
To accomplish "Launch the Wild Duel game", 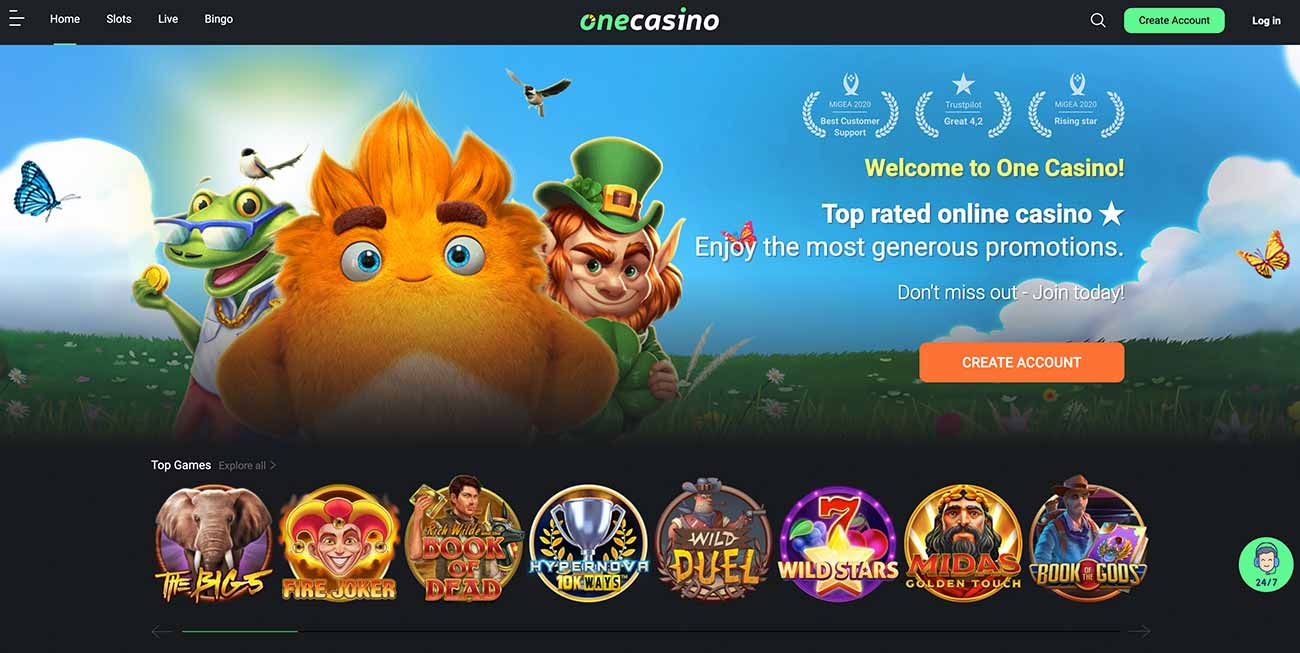I will [714, 542].
